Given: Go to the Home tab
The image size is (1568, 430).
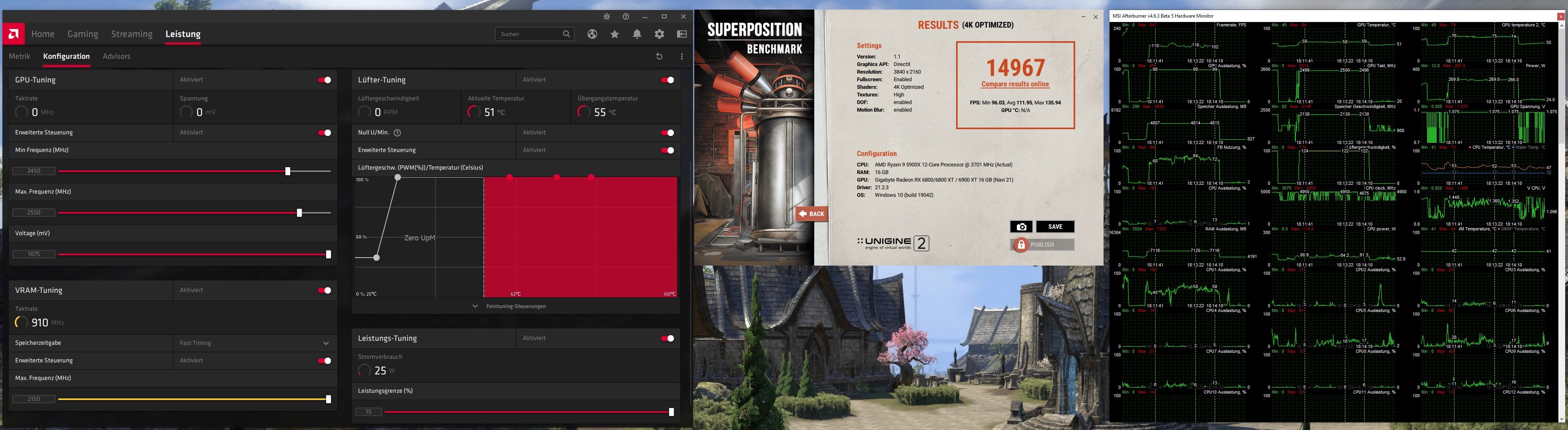Looking at the screenshot, I should 43,34.
